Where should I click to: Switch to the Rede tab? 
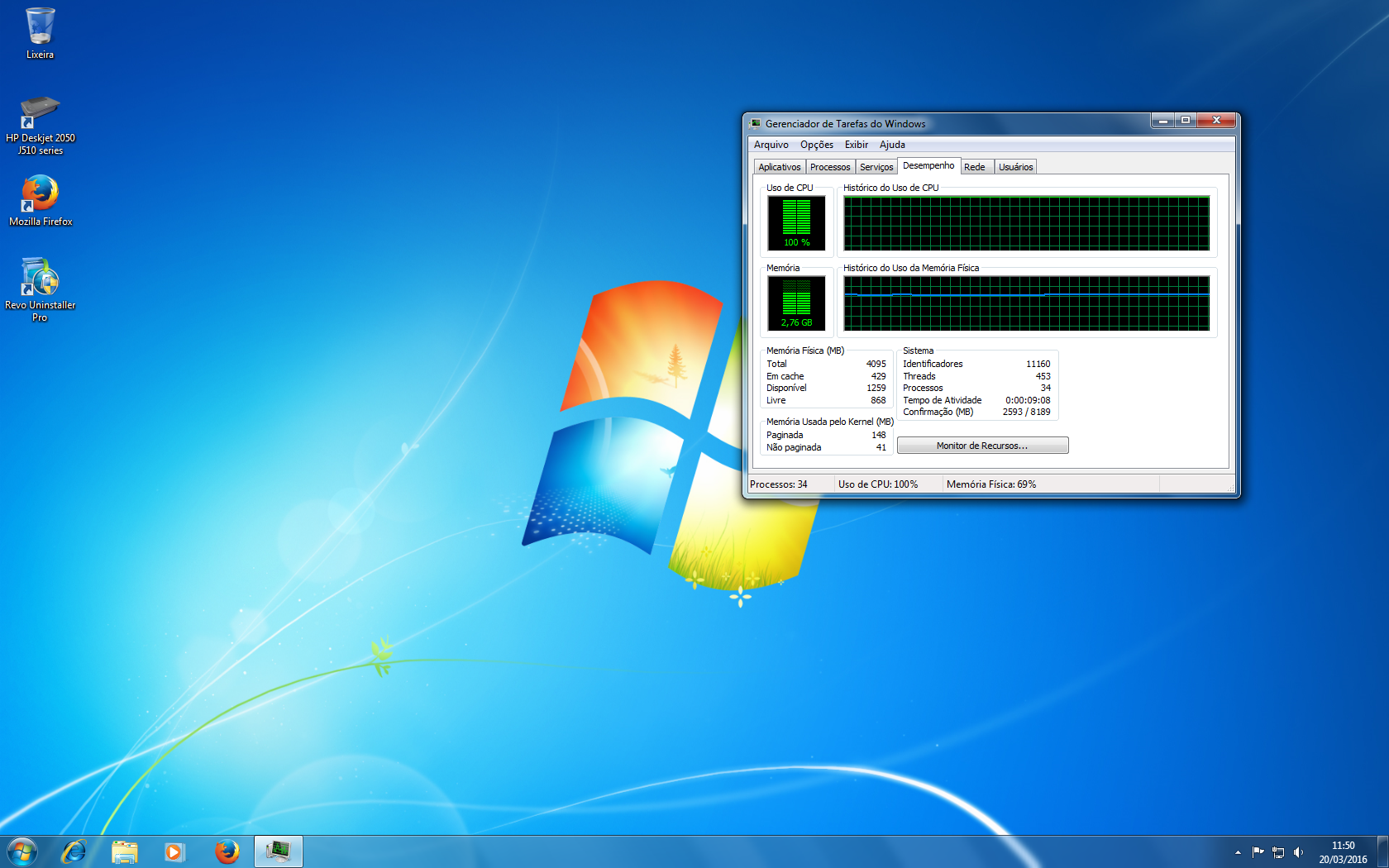[x=975, y=167]
